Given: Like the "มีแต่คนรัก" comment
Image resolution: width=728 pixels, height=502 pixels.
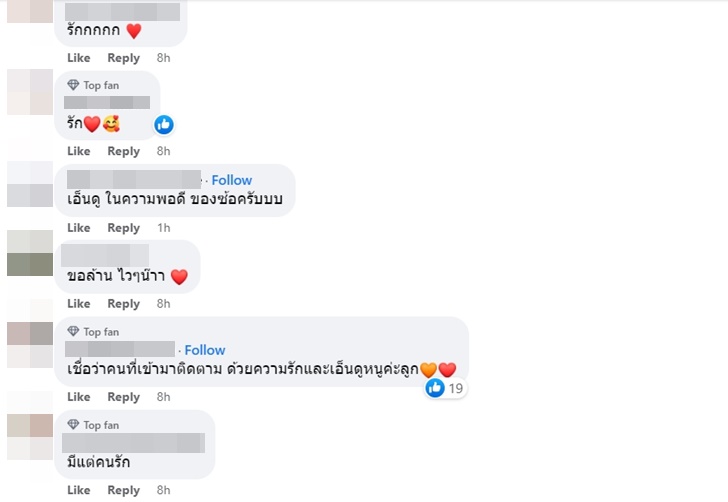Looking at the screenshot, I should [x=79, y=490].
